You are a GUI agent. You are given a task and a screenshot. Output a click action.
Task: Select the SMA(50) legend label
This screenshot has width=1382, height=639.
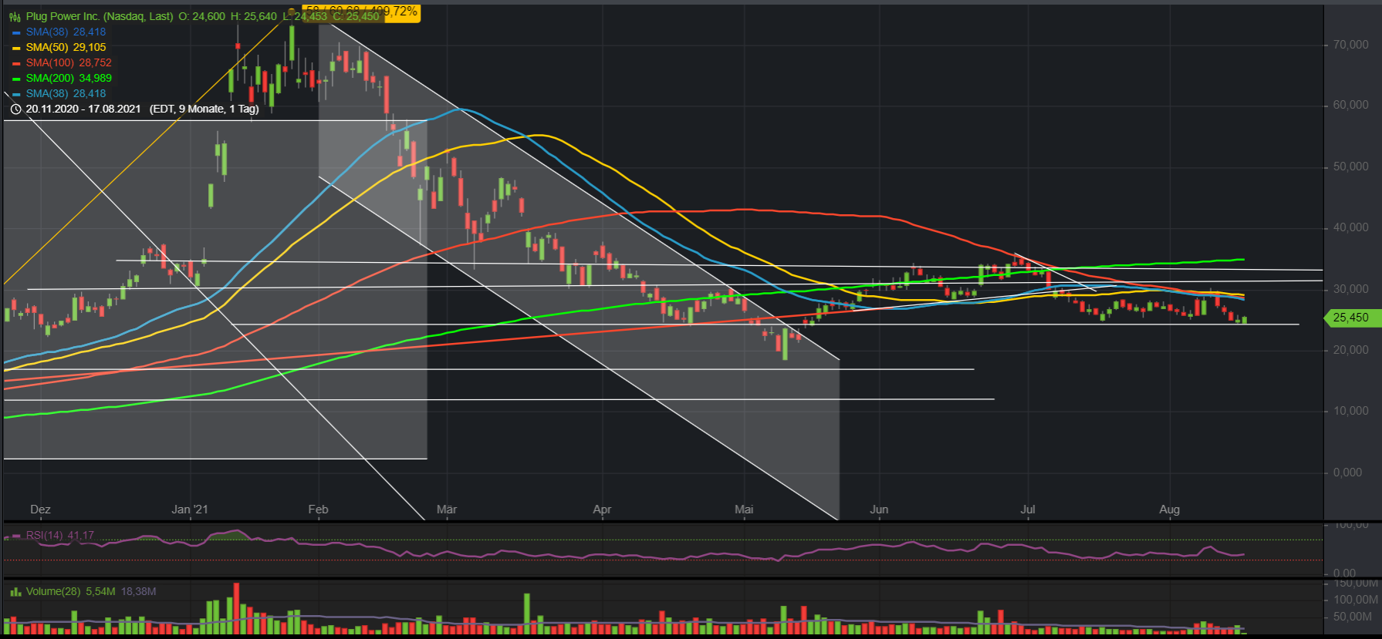click(x=47, y=47)
